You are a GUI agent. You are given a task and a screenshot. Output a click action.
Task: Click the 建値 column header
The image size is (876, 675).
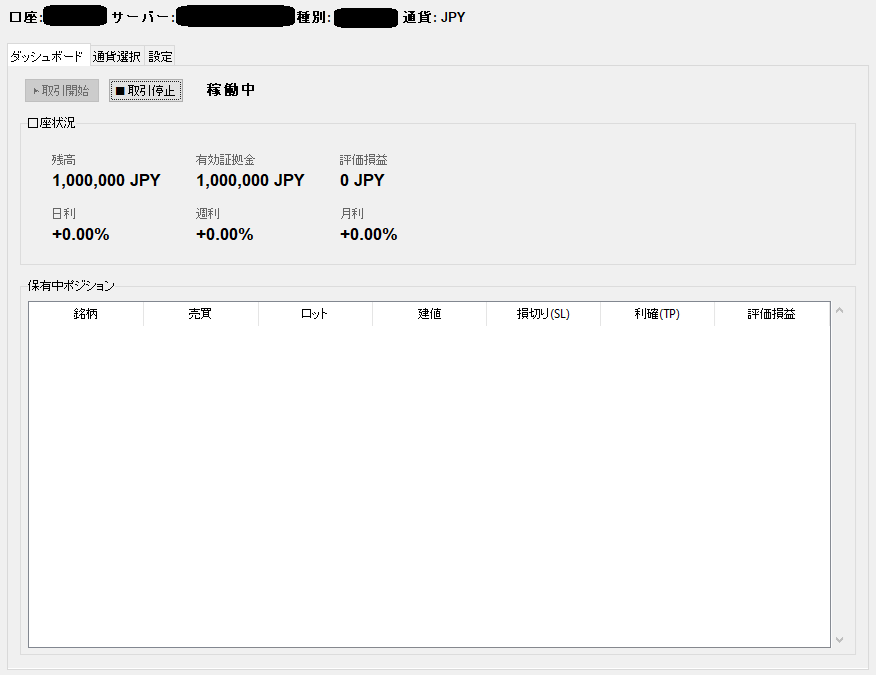(x=429, y=314)
